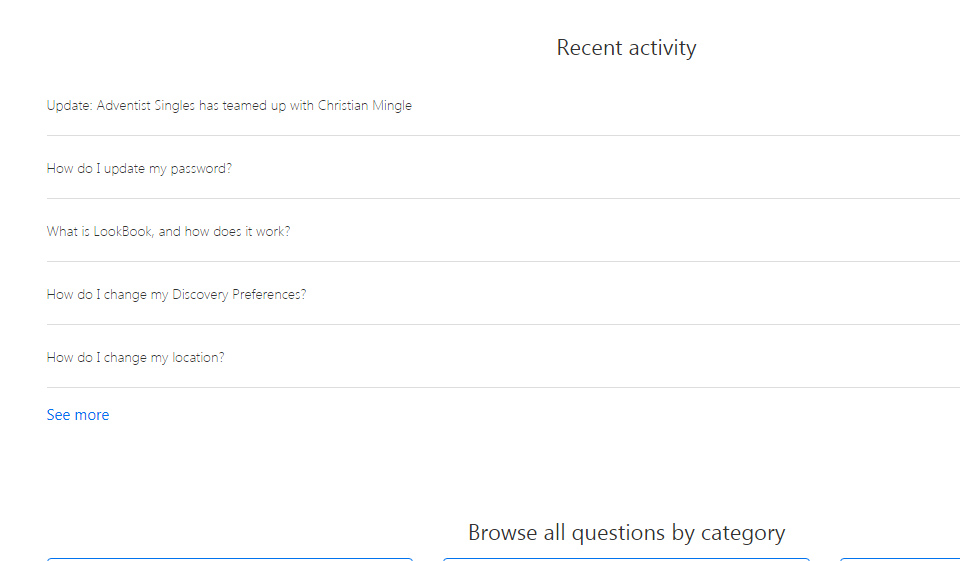This screenshot has width=960, height=561.
Task: Click the "See more" link
Action: 78,415
